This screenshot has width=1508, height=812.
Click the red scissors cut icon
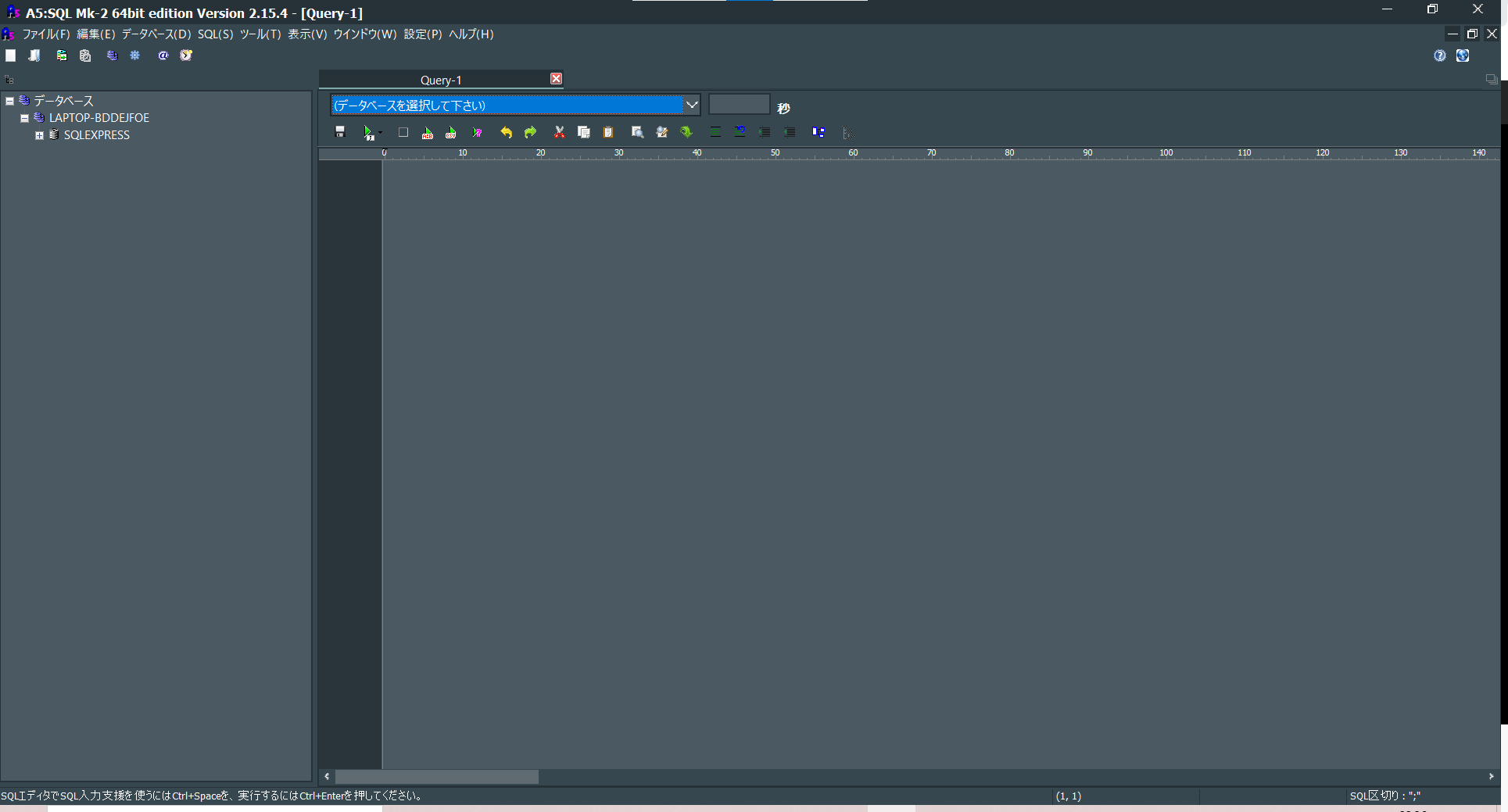(559, 132)
